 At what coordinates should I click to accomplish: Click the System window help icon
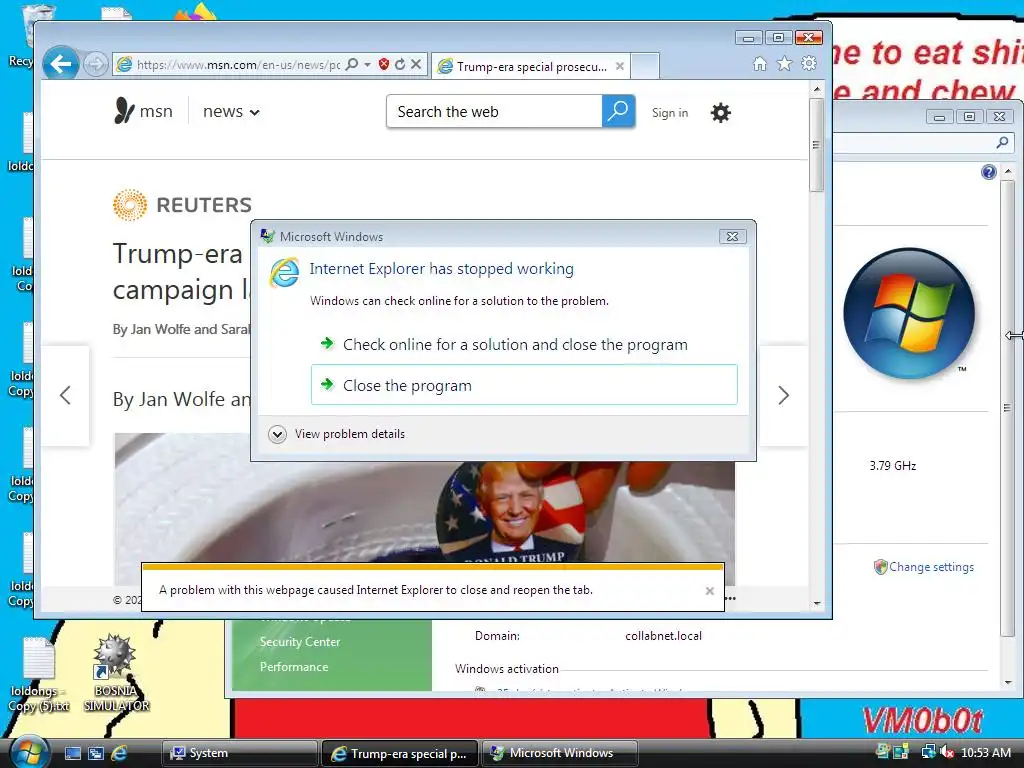989,172
